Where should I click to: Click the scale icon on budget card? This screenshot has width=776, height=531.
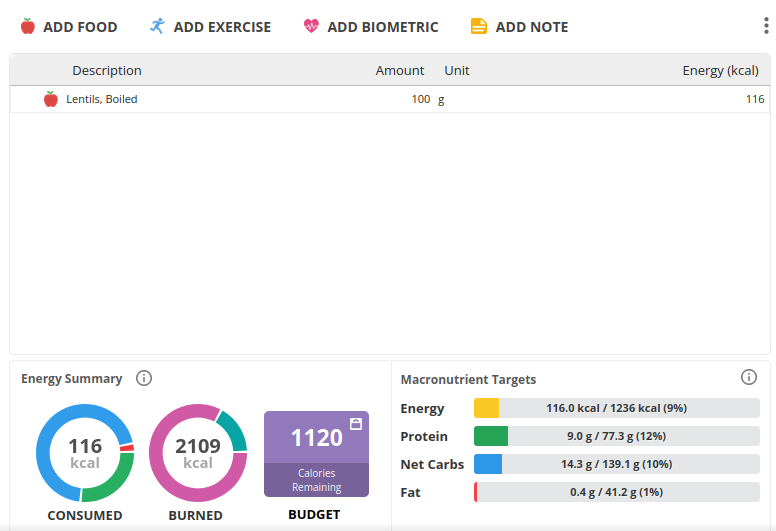point(356,424)
